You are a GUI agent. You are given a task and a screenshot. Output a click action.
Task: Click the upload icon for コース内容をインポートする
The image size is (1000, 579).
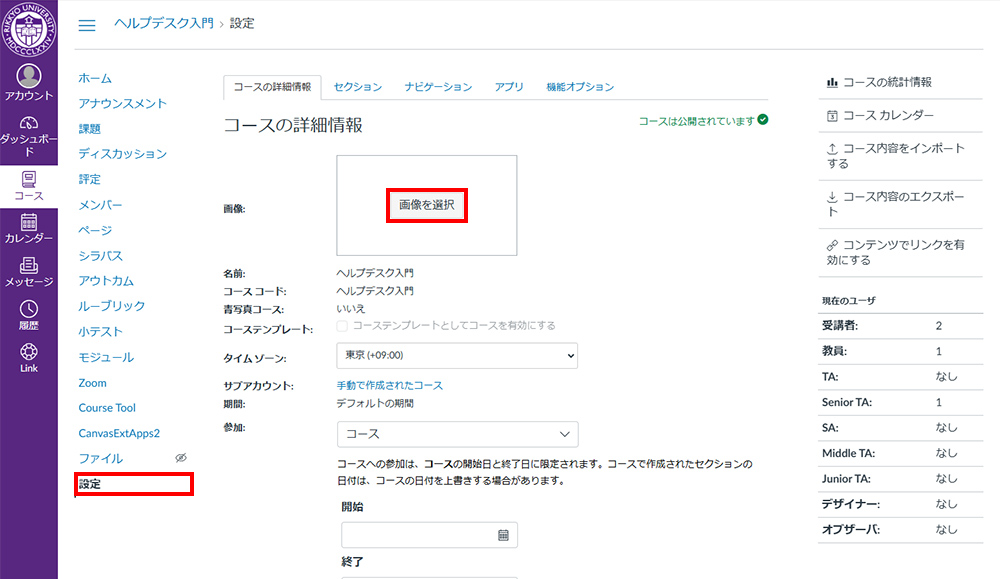(x=832, y=149)
